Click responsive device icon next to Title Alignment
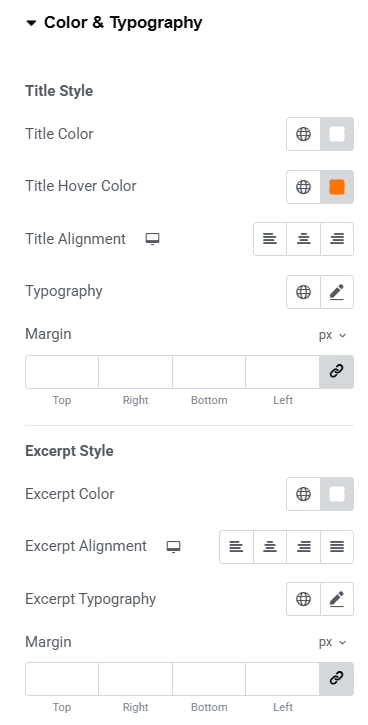 click(153, 239)
